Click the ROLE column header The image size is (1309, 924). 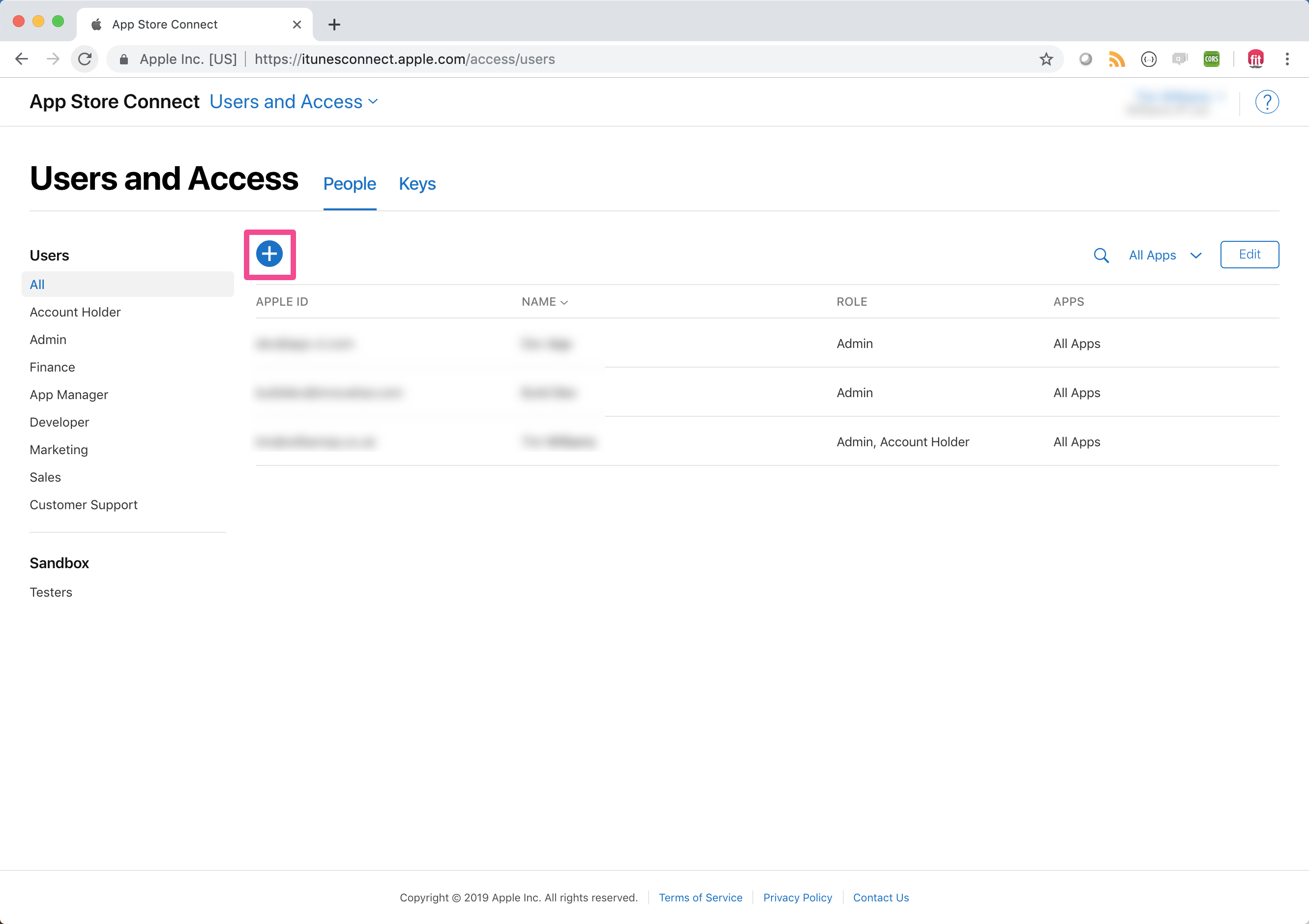[852, 302]
